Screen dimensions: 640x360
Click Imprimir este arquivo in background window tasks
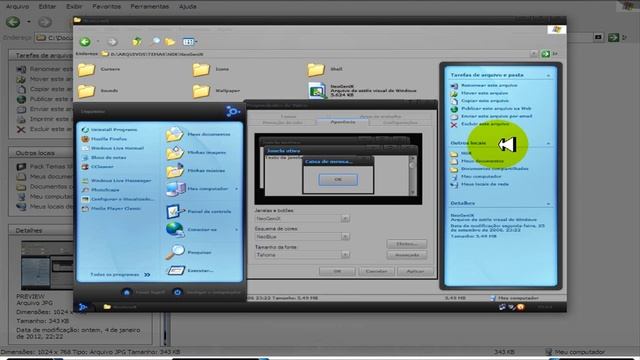(x=43, y=119)
